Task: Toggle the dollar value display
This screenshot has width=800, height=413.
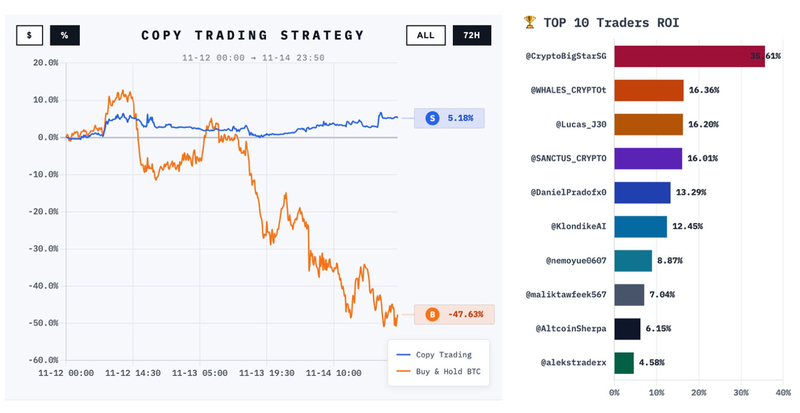Action: pos(28,36)
